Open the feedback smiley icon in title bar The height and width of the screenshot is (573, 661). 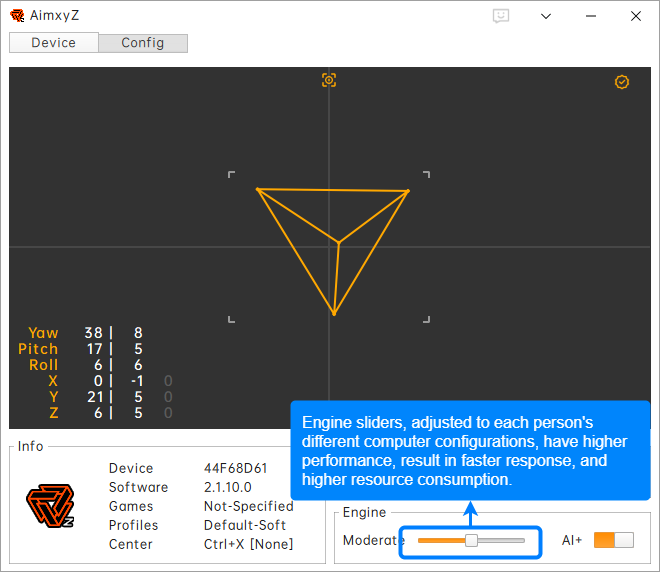tap(501, 16)
